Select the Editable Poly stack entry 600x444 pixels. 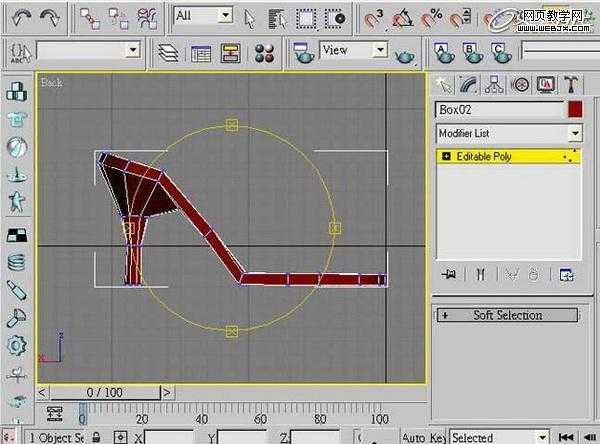coord(508,157)
